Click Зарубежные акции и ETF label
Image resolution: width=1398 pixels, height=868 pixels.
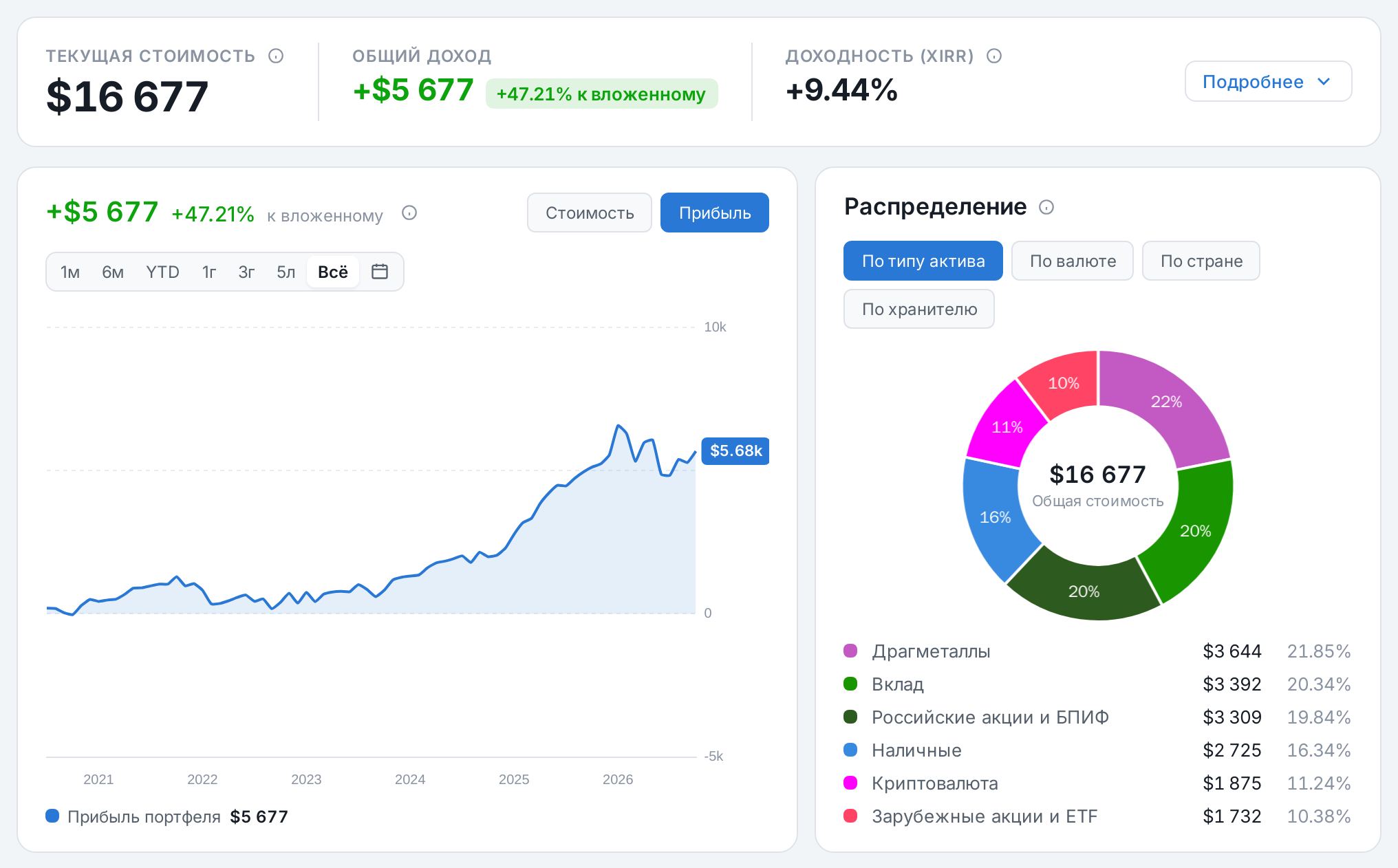(985, 816)
